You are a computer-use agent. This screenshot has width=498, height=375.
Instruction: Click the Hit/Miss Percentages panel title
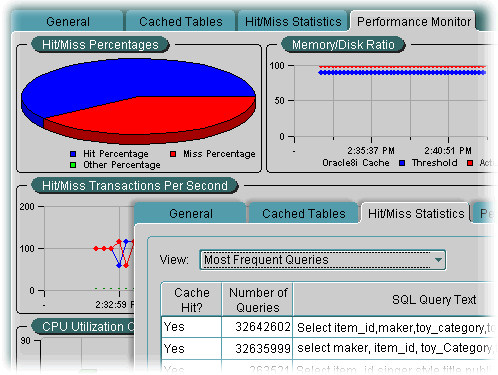100,45
